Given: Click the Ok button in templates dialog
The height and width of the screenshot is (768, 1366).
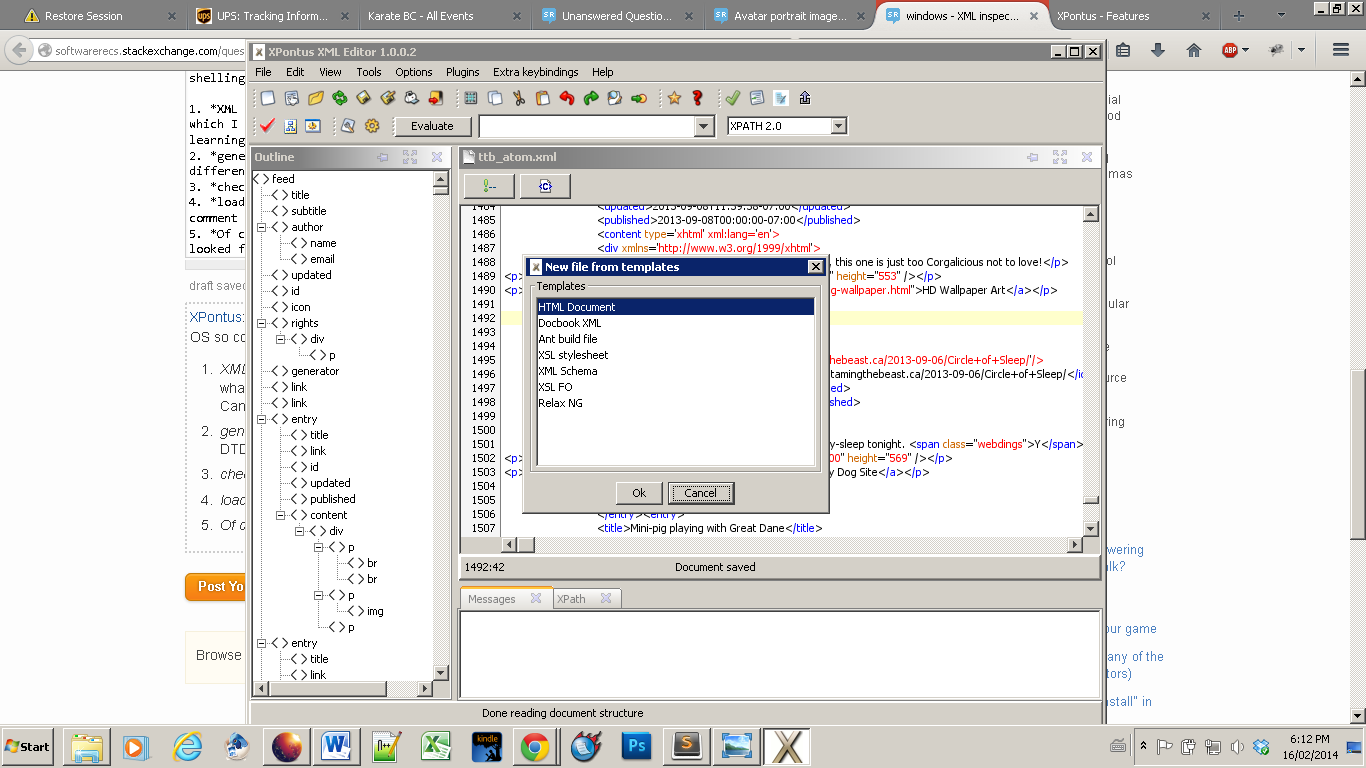Looking at the screenshot, I should (x=639, y=493).
